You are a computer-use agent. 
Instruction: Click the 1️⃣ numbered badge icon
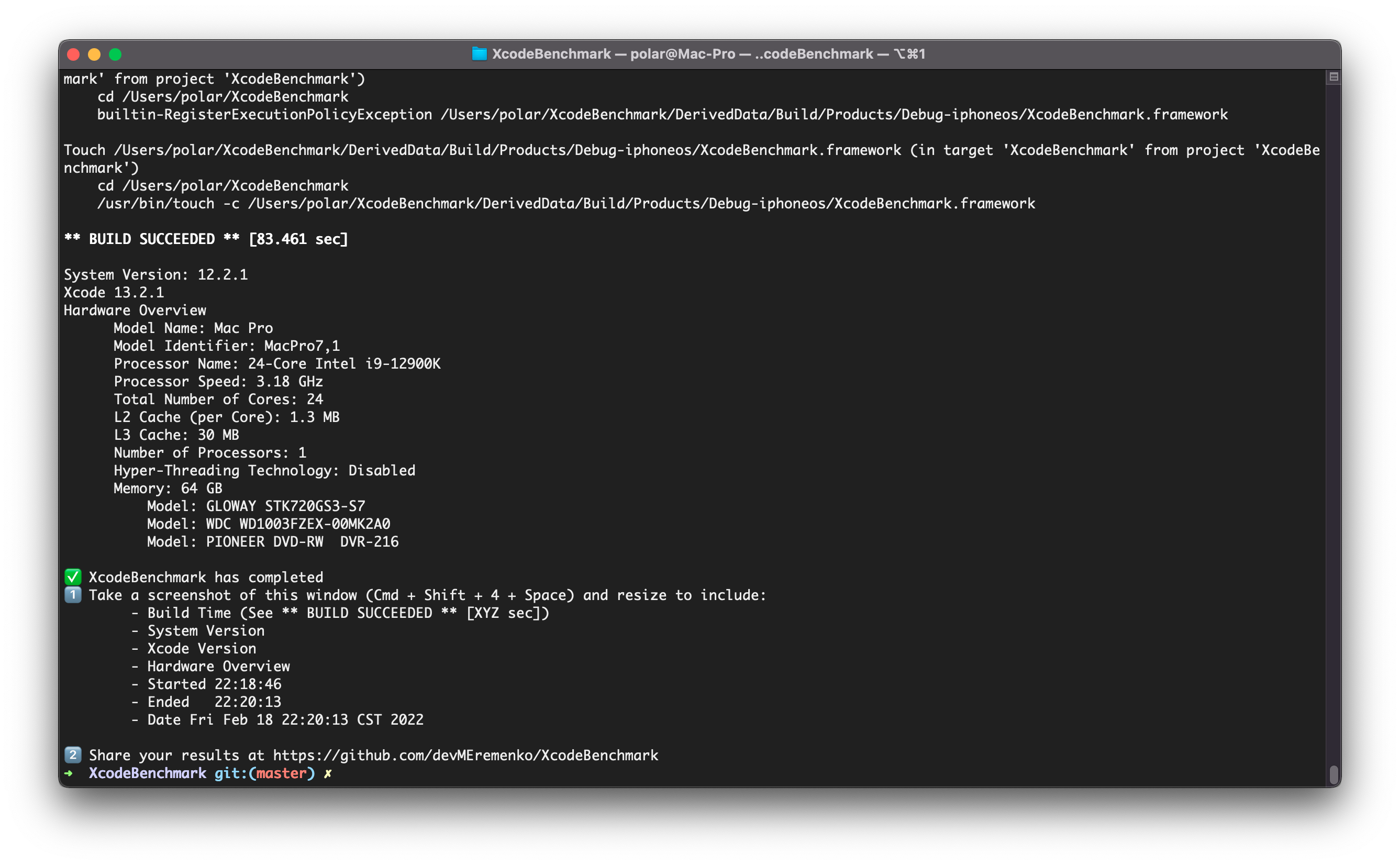pyautogui.click(x=73, y=595)
